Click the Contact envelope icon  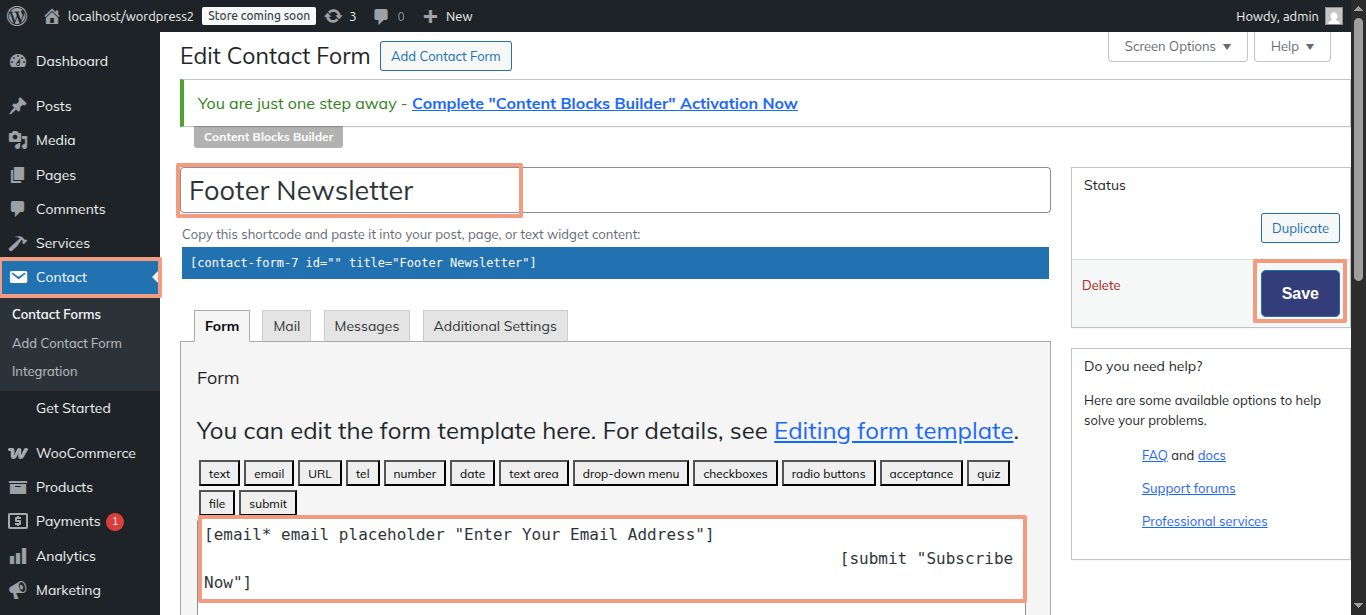click(18, 277)
